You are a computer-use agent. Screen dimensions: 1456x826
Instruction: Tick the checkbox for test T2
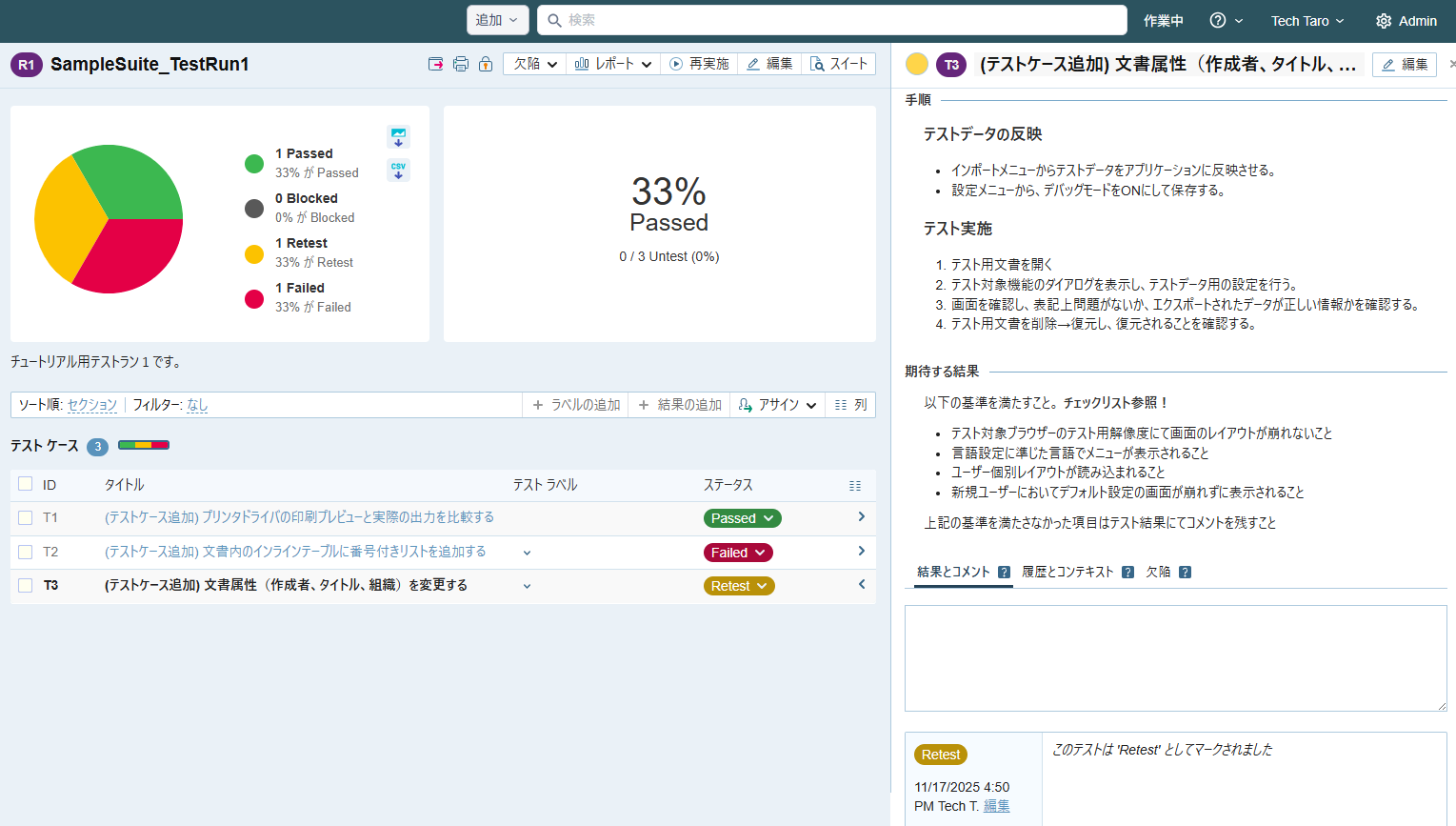click(26, 552)
